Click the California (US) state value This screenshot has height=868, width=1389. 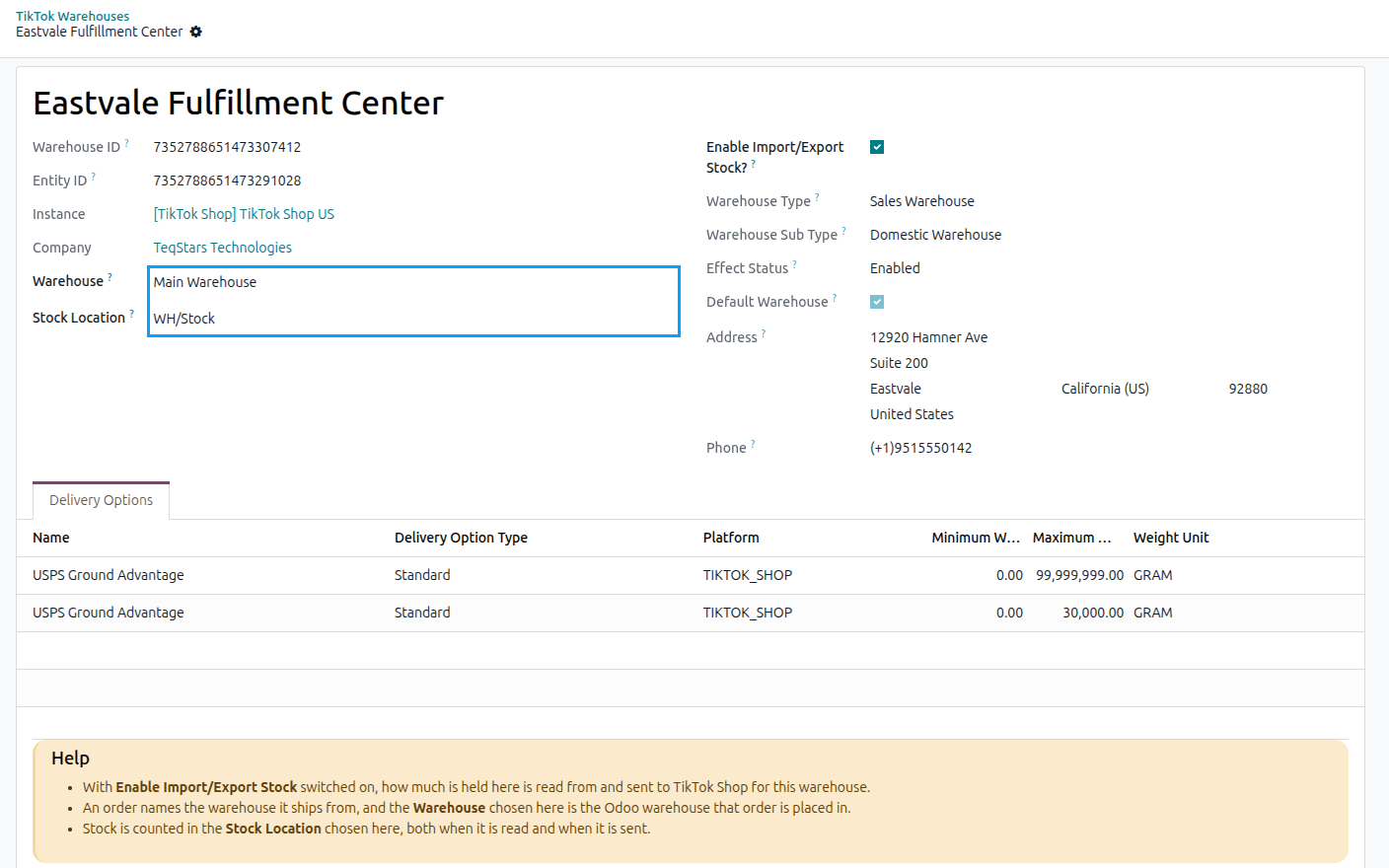(1105, 389)
